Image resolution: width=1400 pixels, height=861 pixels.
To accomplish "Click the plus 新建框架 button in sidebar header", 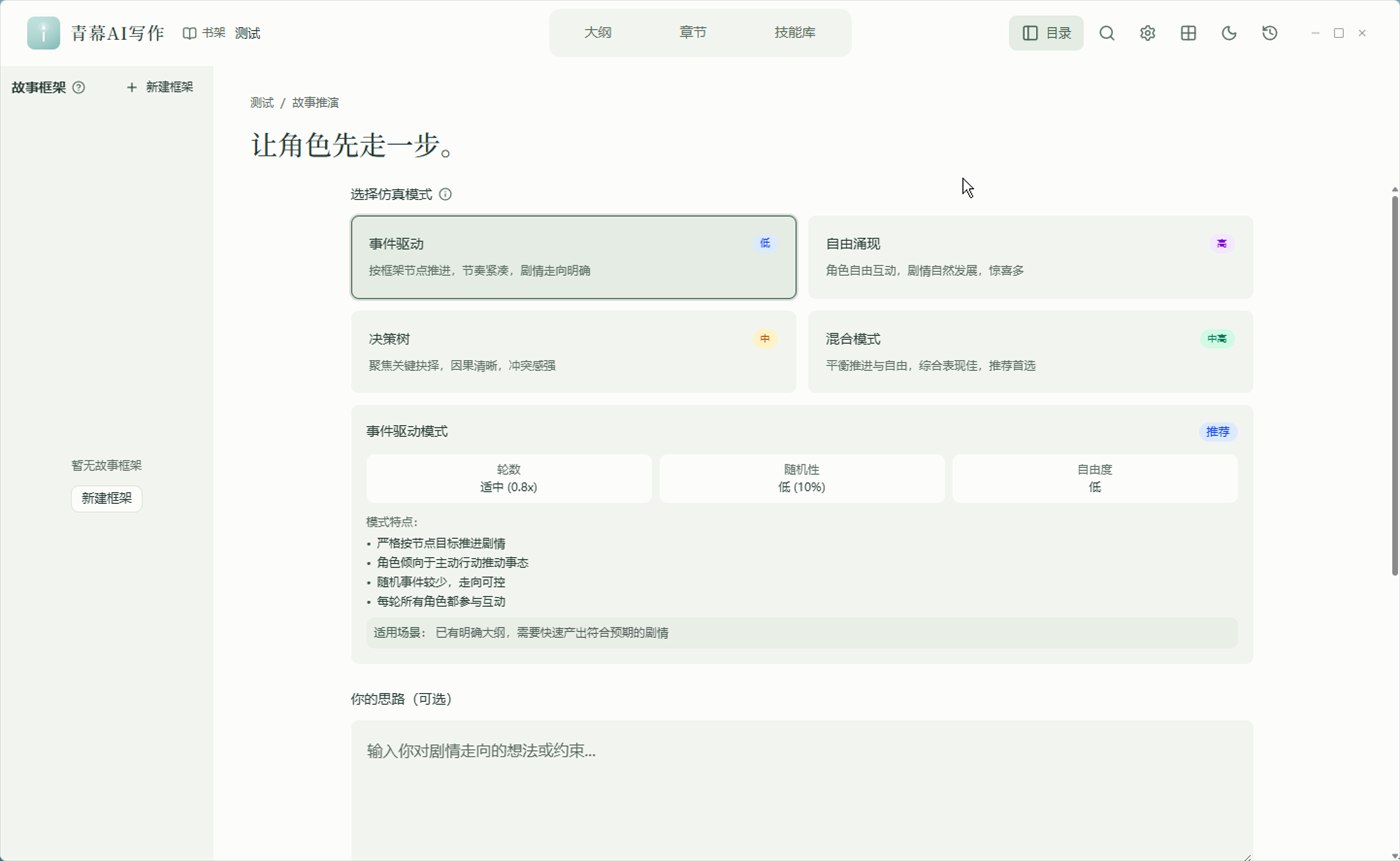I will [159, 87].
